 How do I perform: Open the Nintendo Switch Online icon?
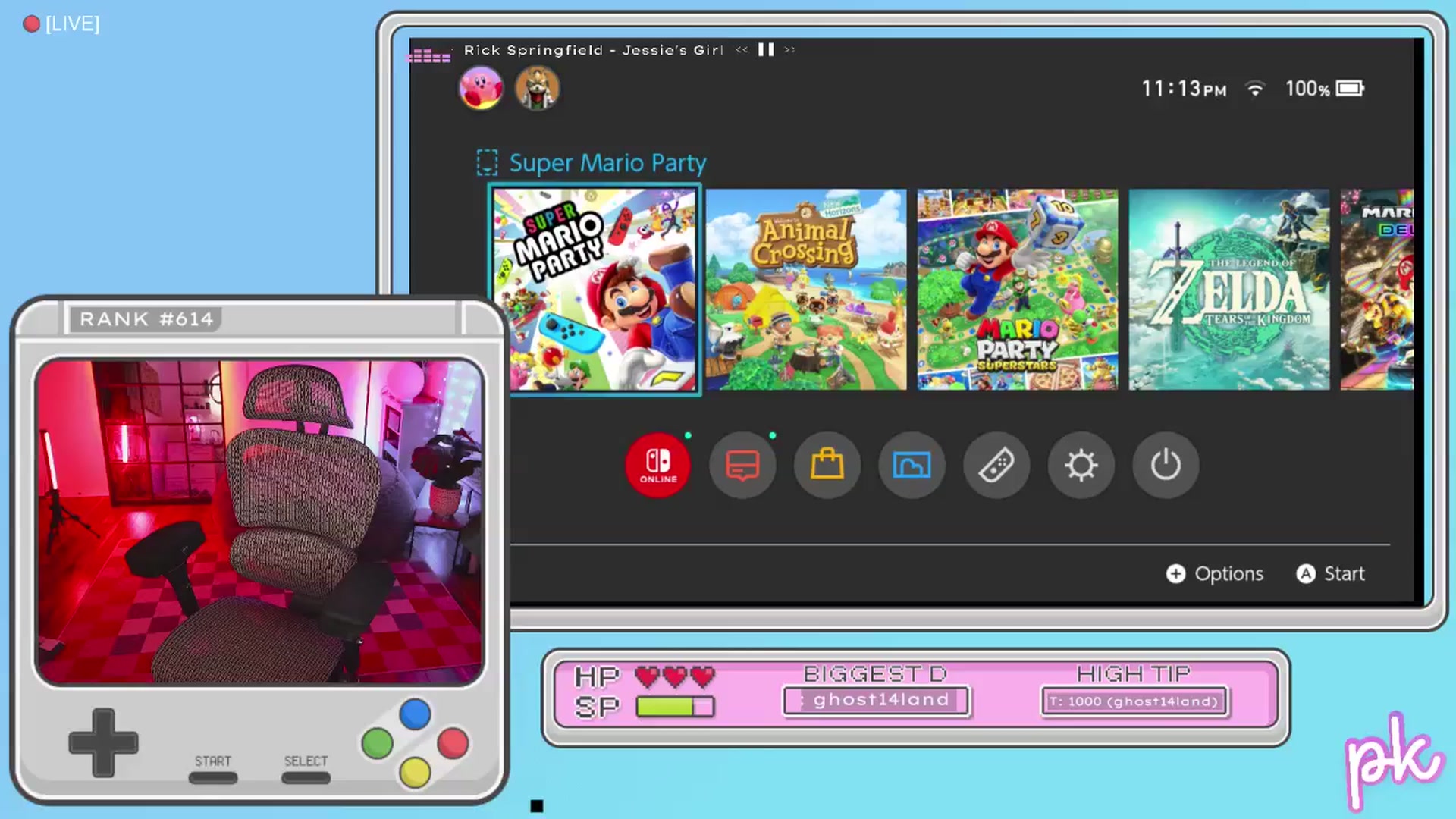pos(657,465)
